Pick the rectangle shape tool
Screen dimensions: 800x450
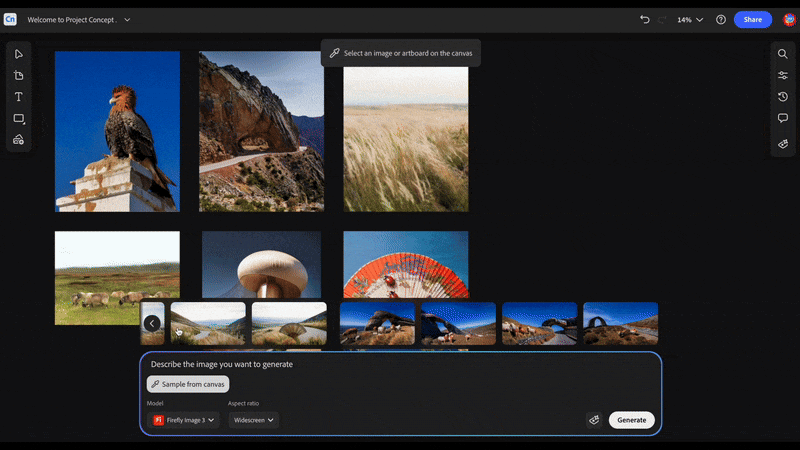[18, 119]
